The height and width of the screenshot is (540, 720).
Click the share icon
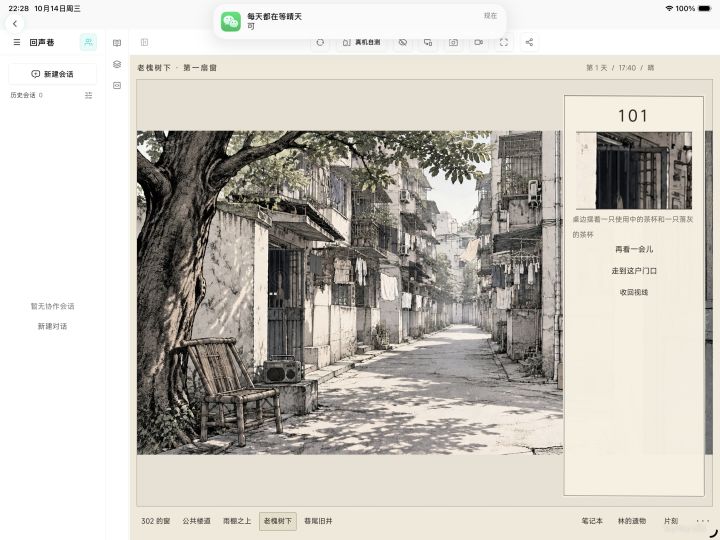[x=529, y=42]
